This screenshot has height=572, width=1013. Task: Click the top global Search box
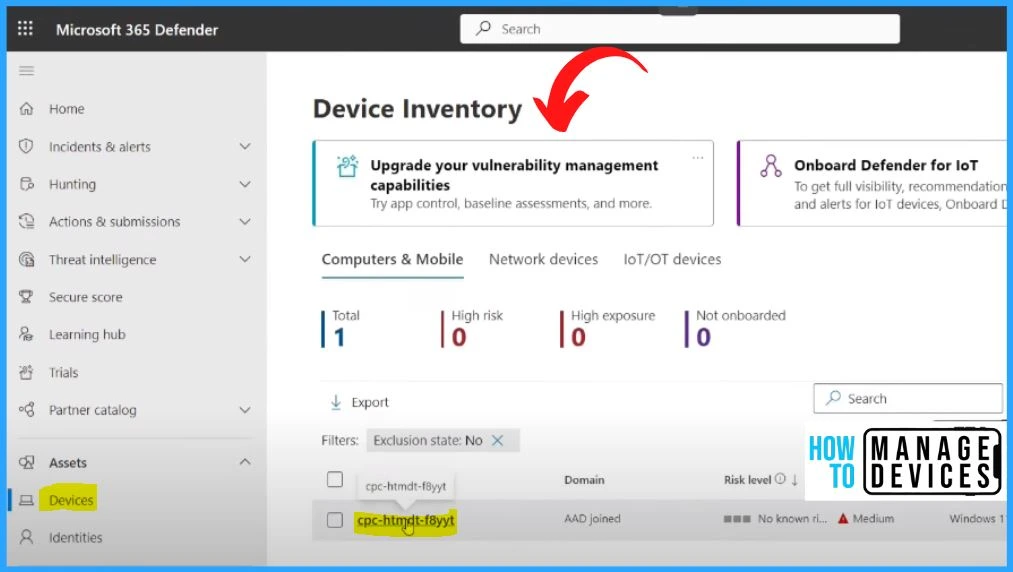click(680, 29)
